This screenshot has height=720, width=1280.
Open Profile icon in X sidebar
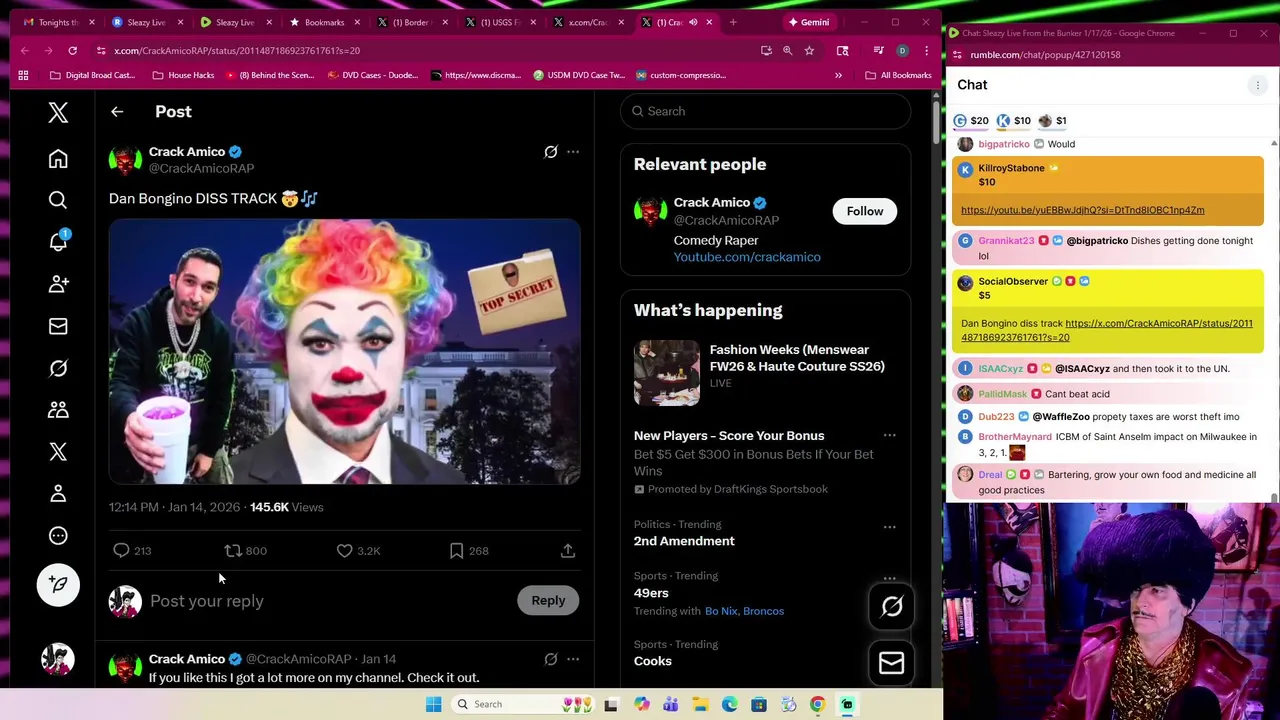point(58,493)
